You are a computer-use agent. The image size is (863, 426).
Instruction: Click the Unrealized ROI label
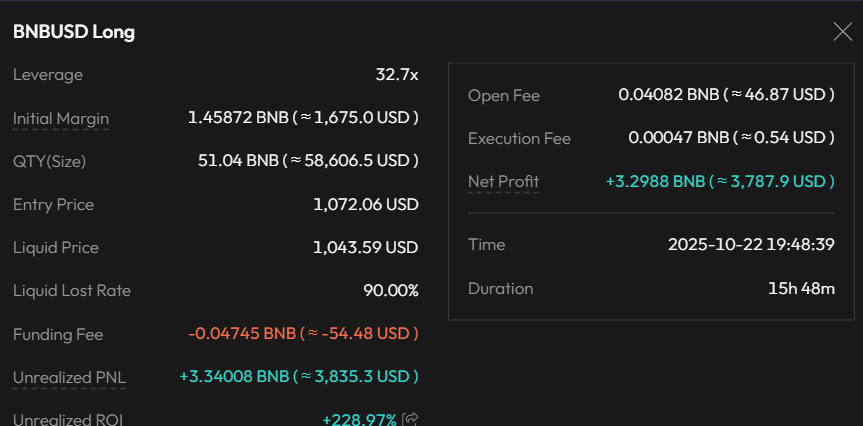(x=68, y=420)
